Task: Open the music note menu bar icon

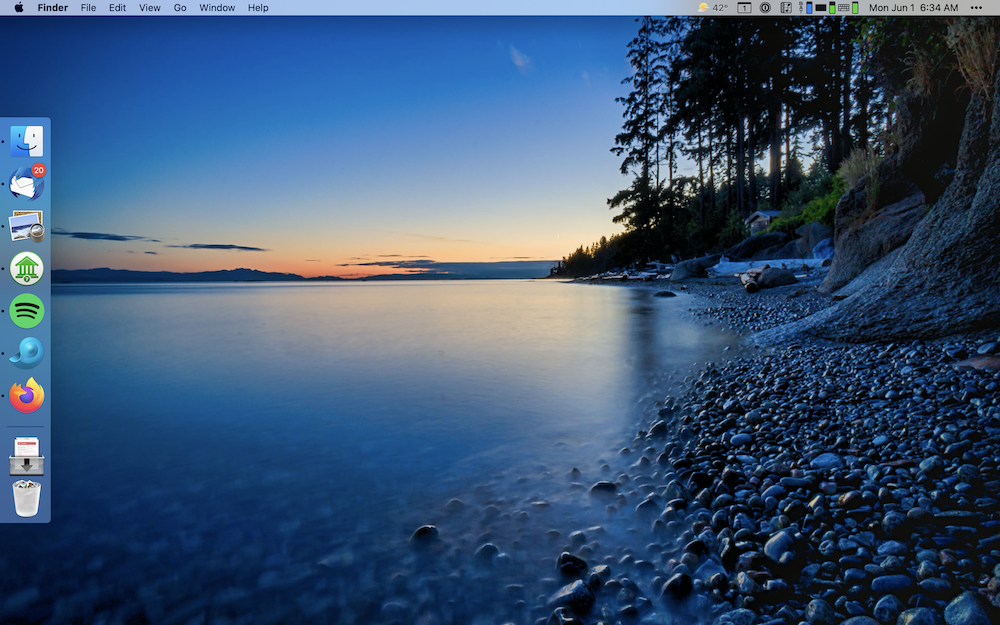Action: tap(786, 8)
